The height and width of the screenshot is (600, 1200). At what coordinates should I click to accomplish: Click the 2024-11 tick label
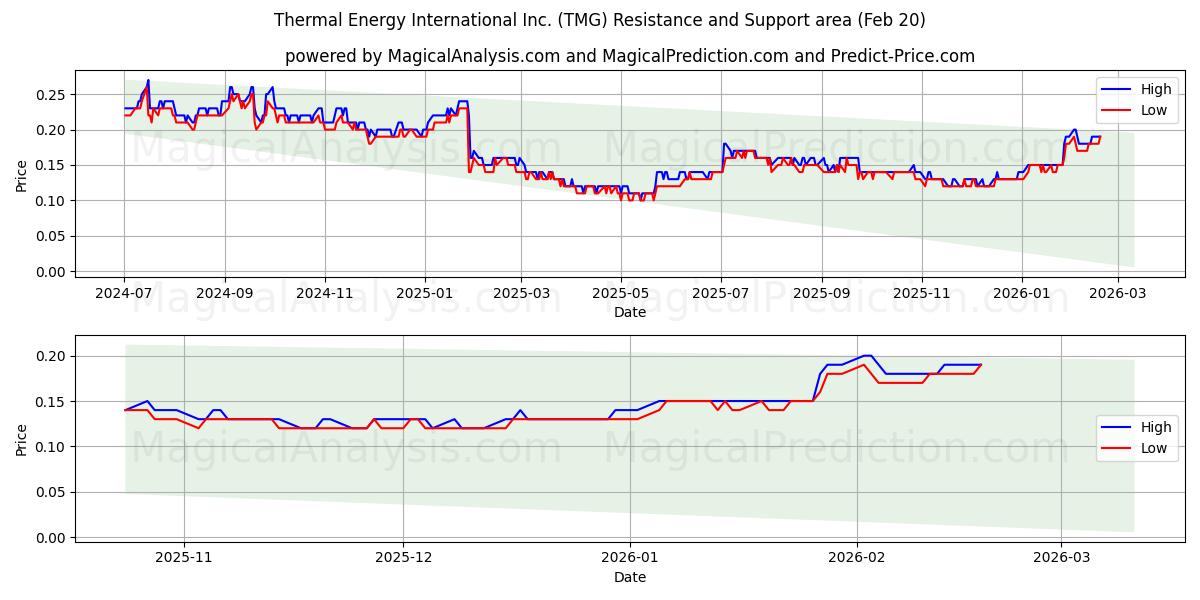click(x=324, y=294)
